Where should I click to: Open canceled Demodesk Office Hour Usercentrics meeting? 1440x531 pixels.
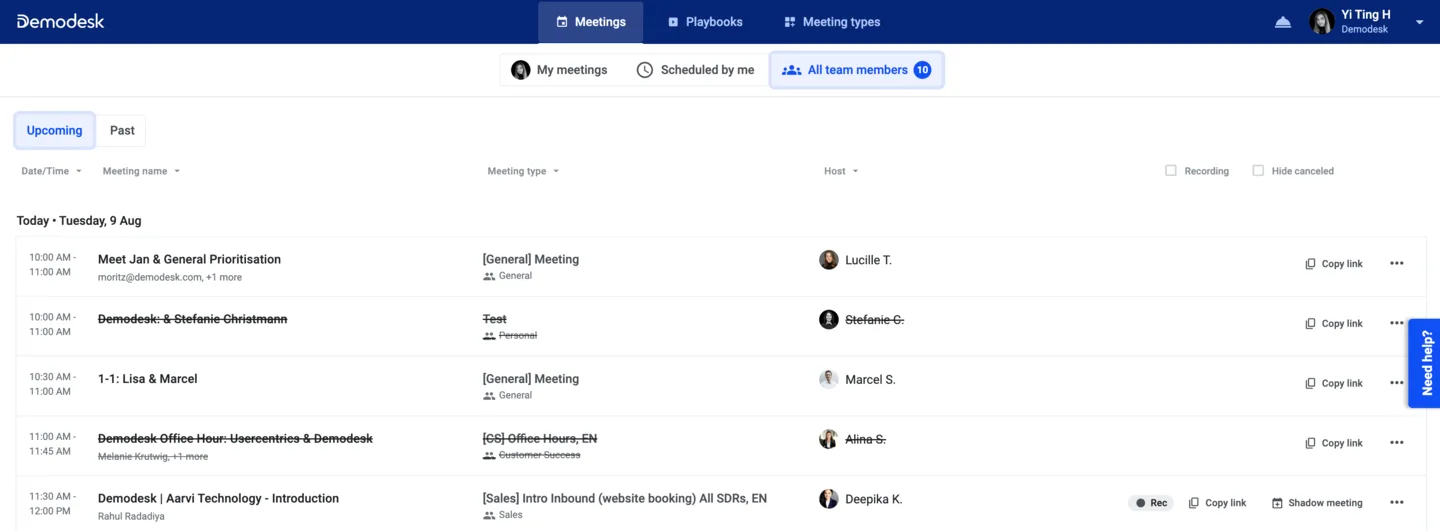235,439
